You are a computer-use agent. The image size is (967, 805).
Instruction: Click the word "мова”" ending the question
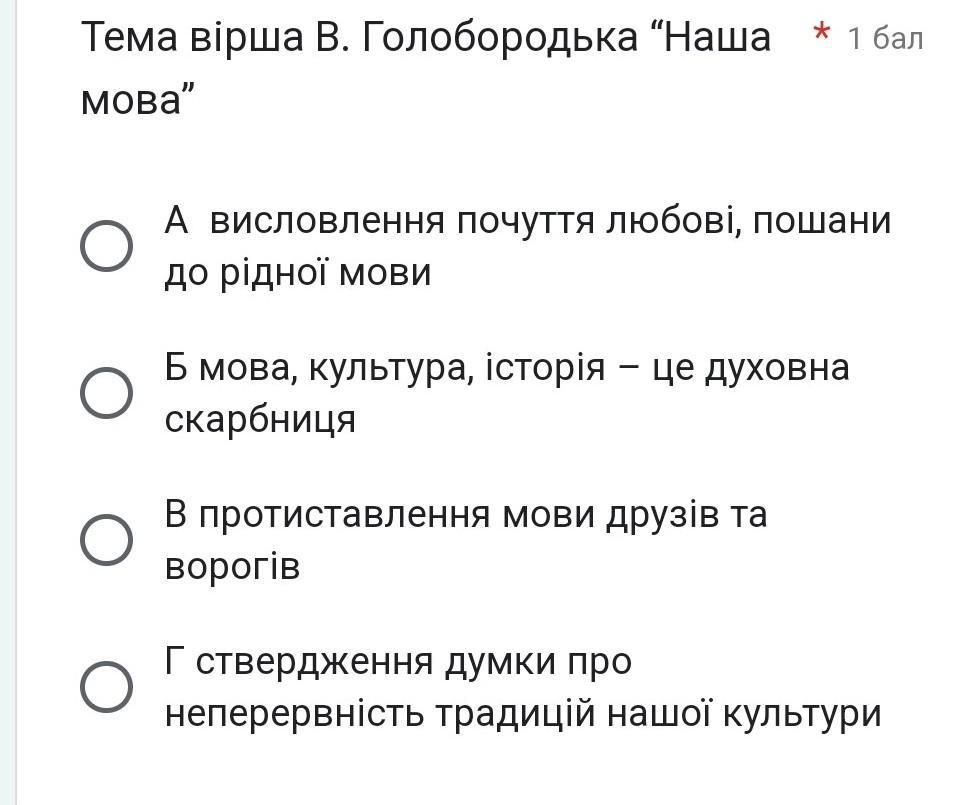pos(137,101)
